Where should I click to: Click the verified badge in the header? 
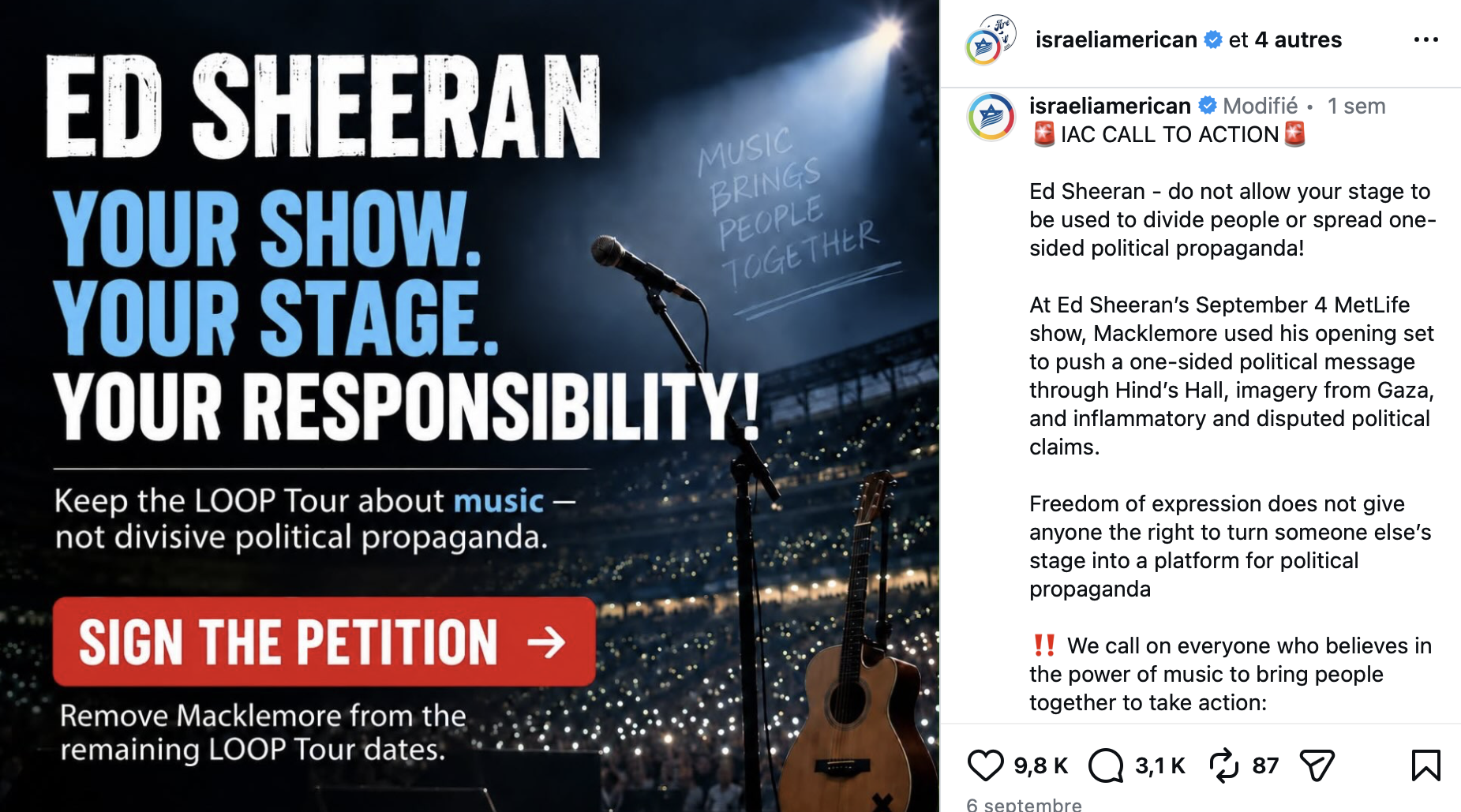1213,39
